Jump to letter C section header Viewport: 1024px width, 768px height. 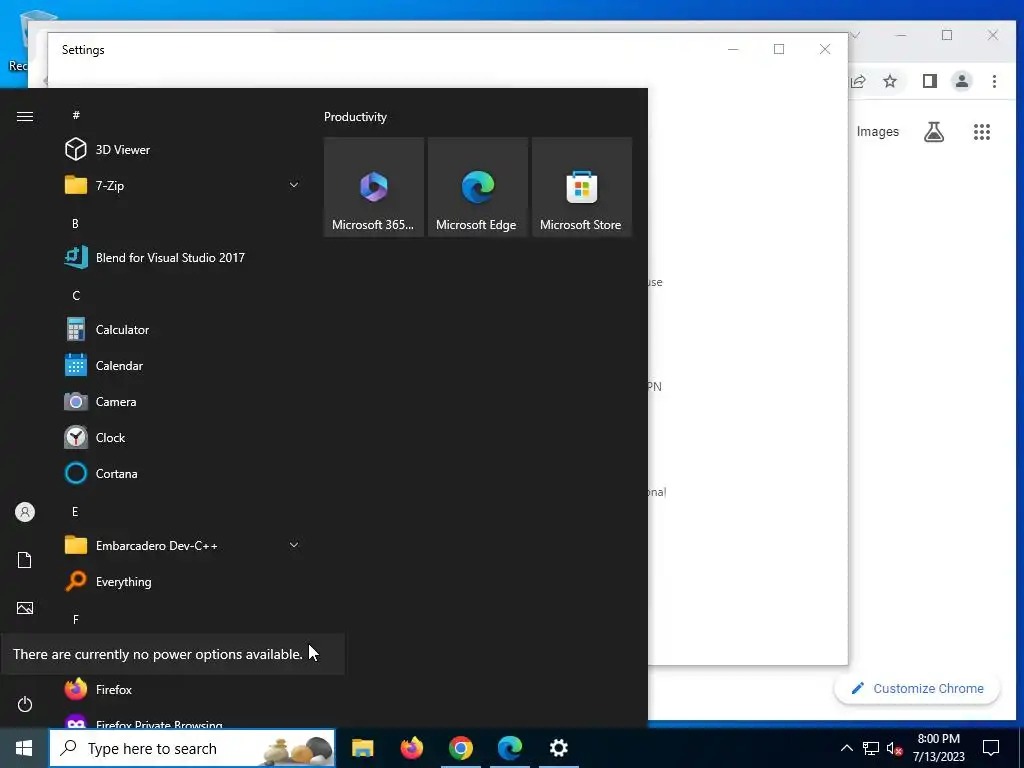pyautogui.click(x=76, y=296)
